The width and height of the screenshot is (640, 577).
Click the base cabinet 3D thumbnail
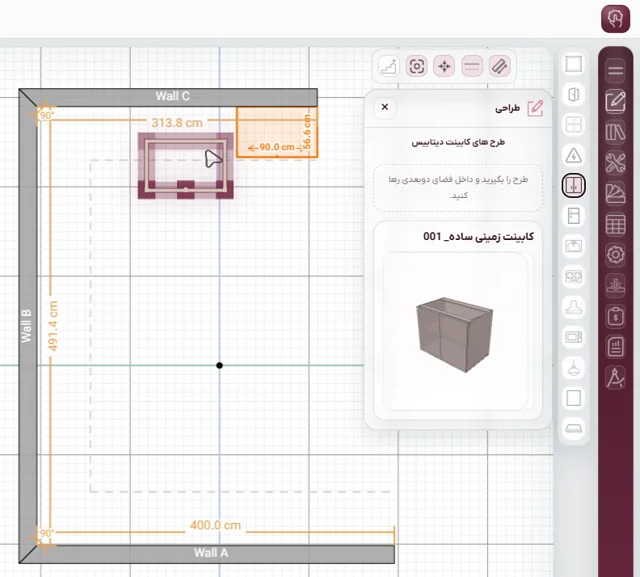(x=455, y=331)
